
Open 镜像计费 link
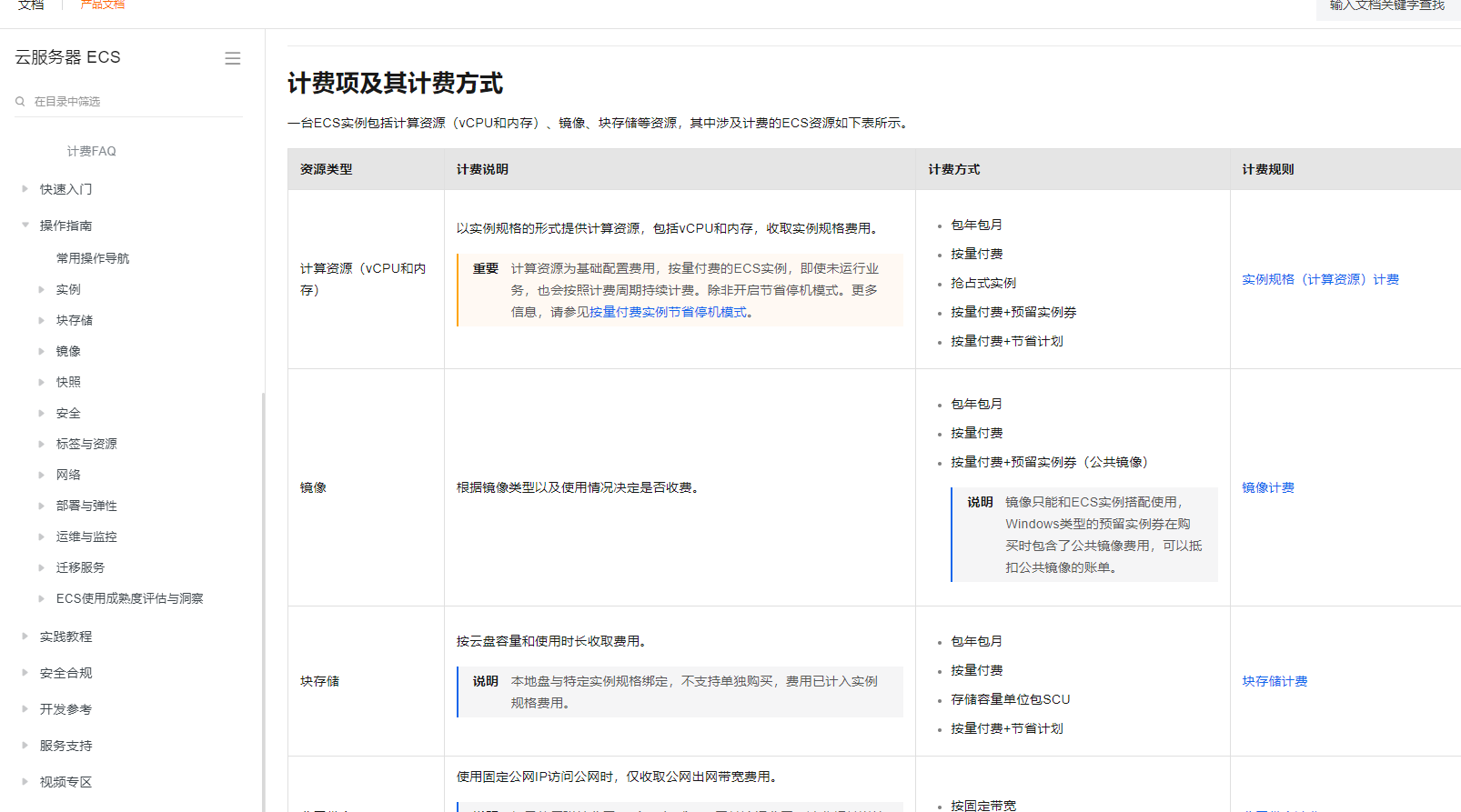(1268, 487)
